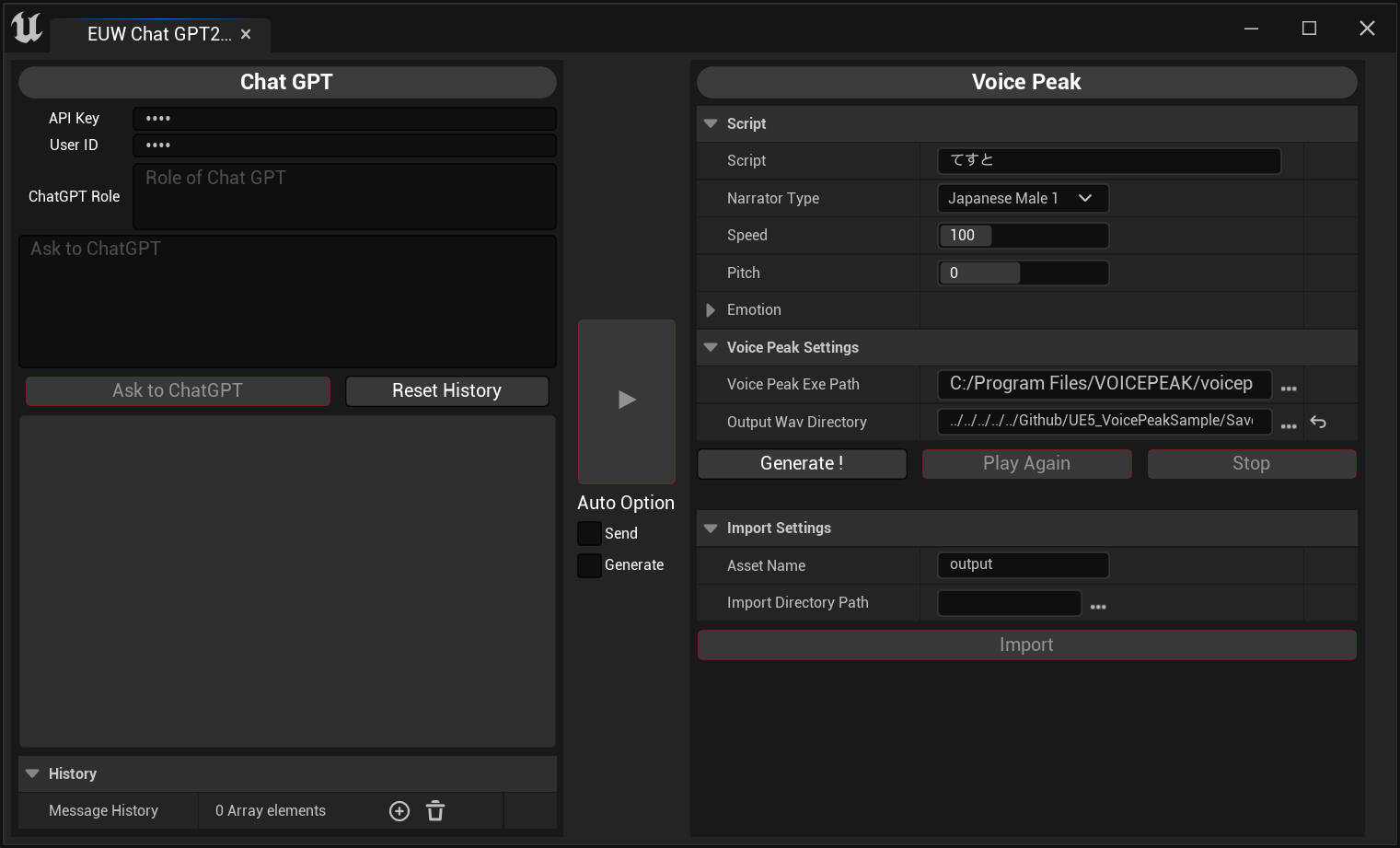
Task: Collapse the History section
Action: tap(32, 773)
